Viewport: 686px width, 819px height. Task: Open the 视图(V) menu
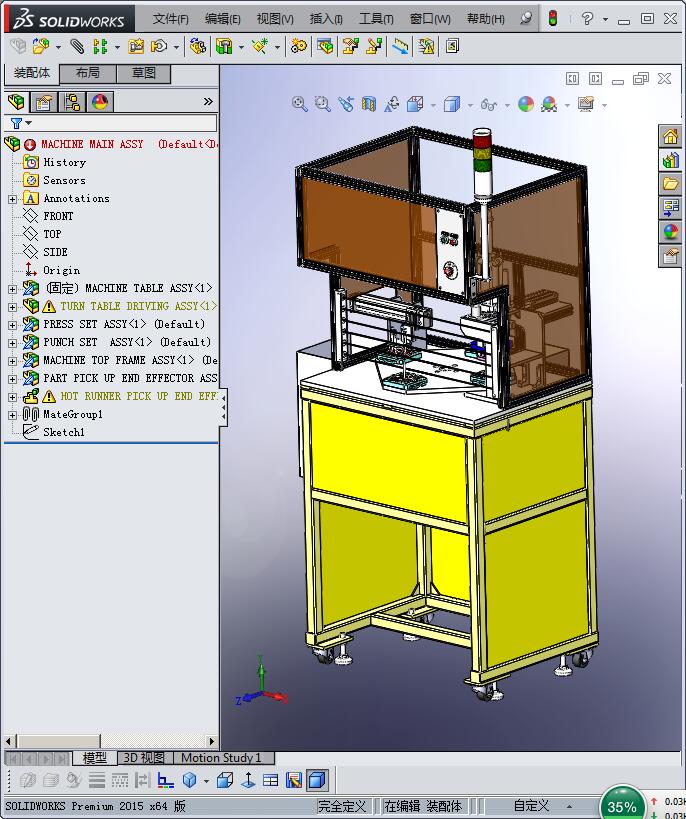tap(275, 19)
